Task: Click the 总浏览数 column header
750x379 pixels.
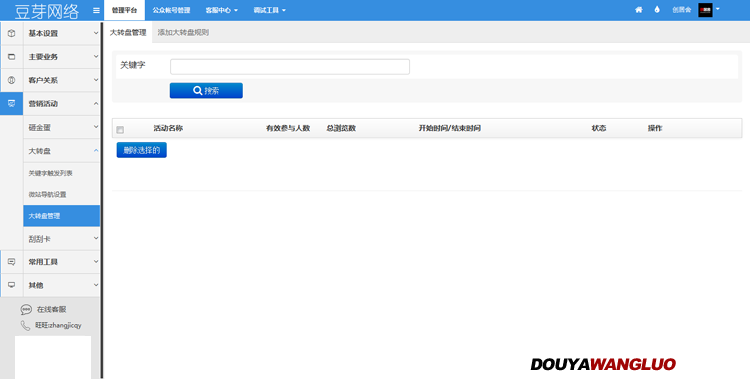Action: 341,128
